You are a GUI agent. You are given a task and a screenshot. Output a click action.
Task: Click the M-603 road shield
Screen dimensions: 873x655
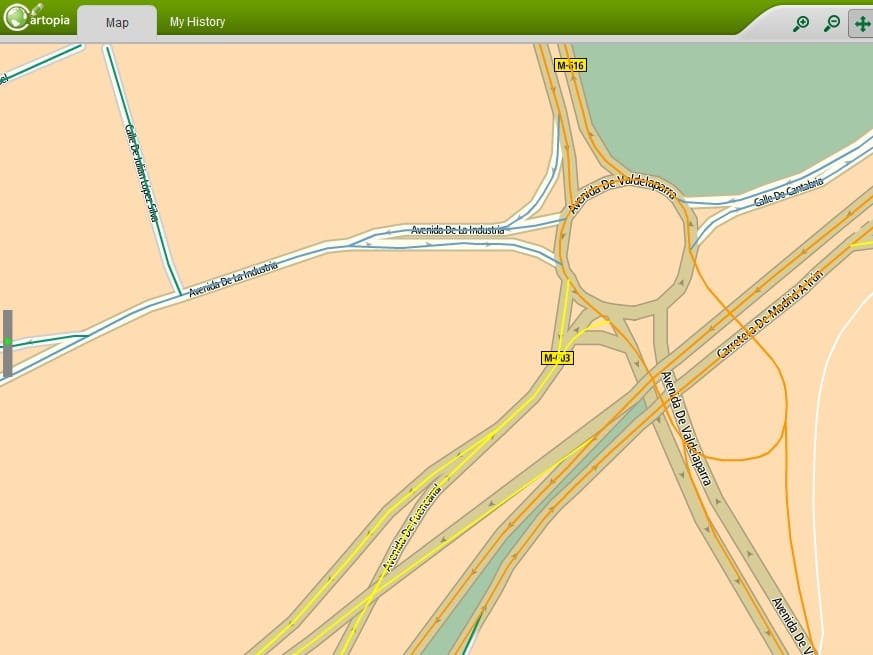pos(557,357)
